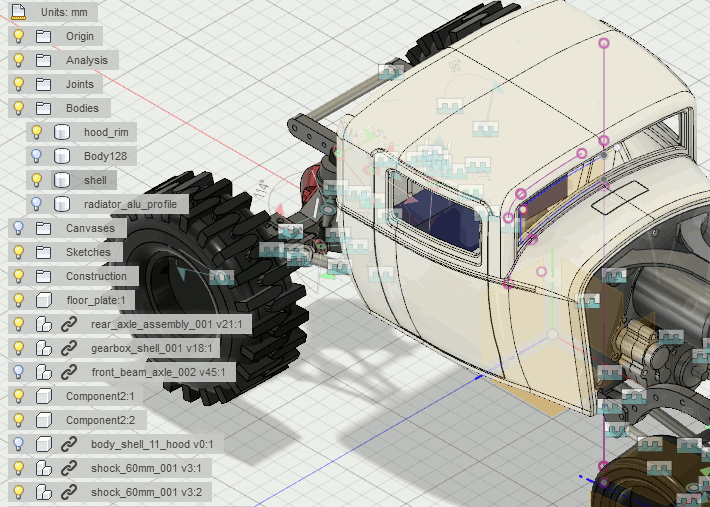Hide Component2:1 via its bulb
This screenshot has height=507, width=710.
point(19,396)
